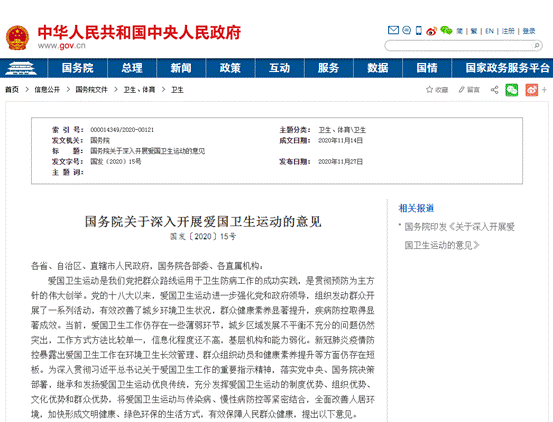The height and width of the screenshot is (422, 553).
Task: Switch to 简 simplified Chinese
Action: click(x=460, y=31)
